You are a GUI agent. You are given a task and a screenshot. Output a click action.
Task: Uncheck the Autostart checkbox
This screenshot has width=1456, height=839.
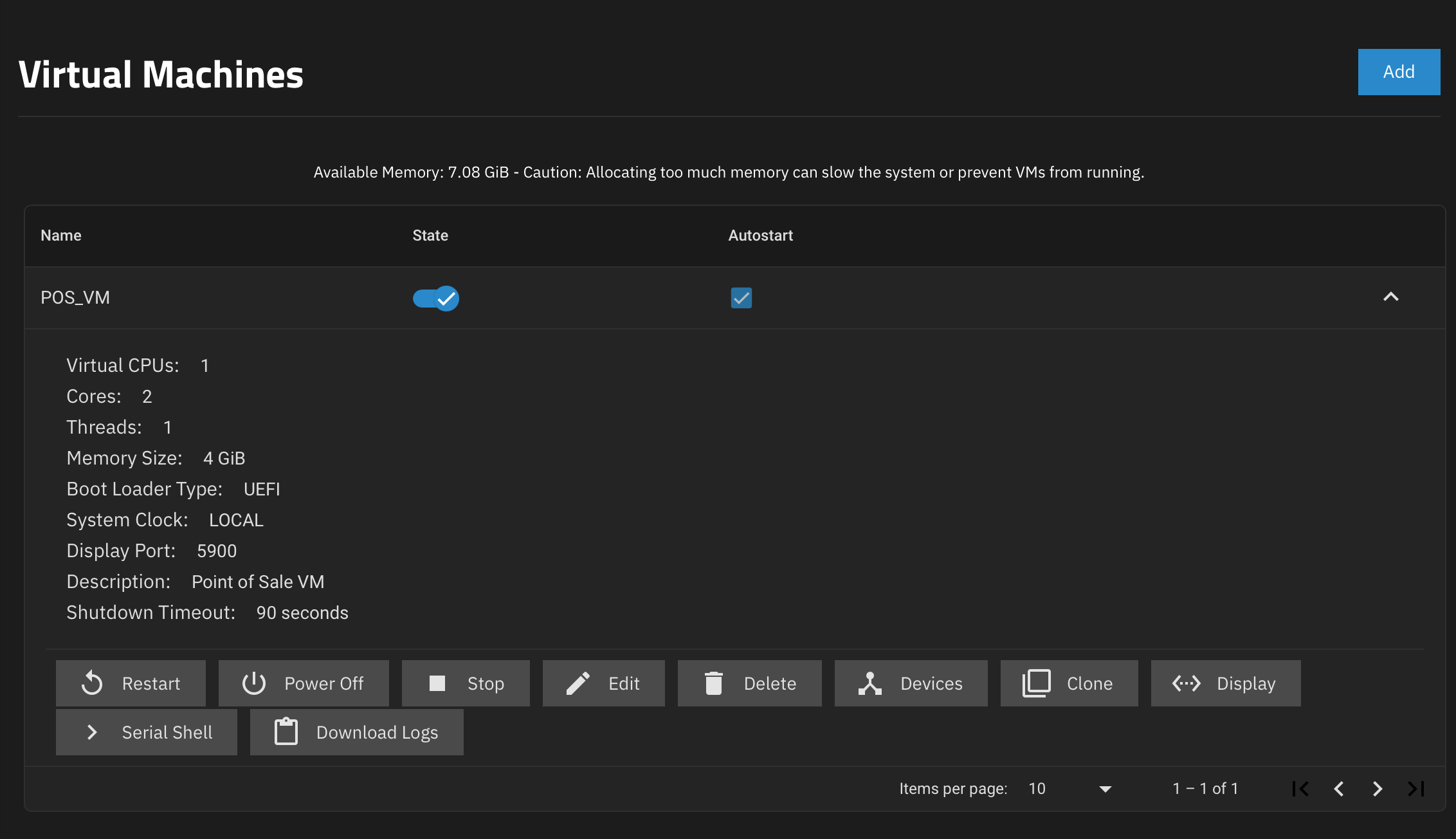click(x=741, y=298)
